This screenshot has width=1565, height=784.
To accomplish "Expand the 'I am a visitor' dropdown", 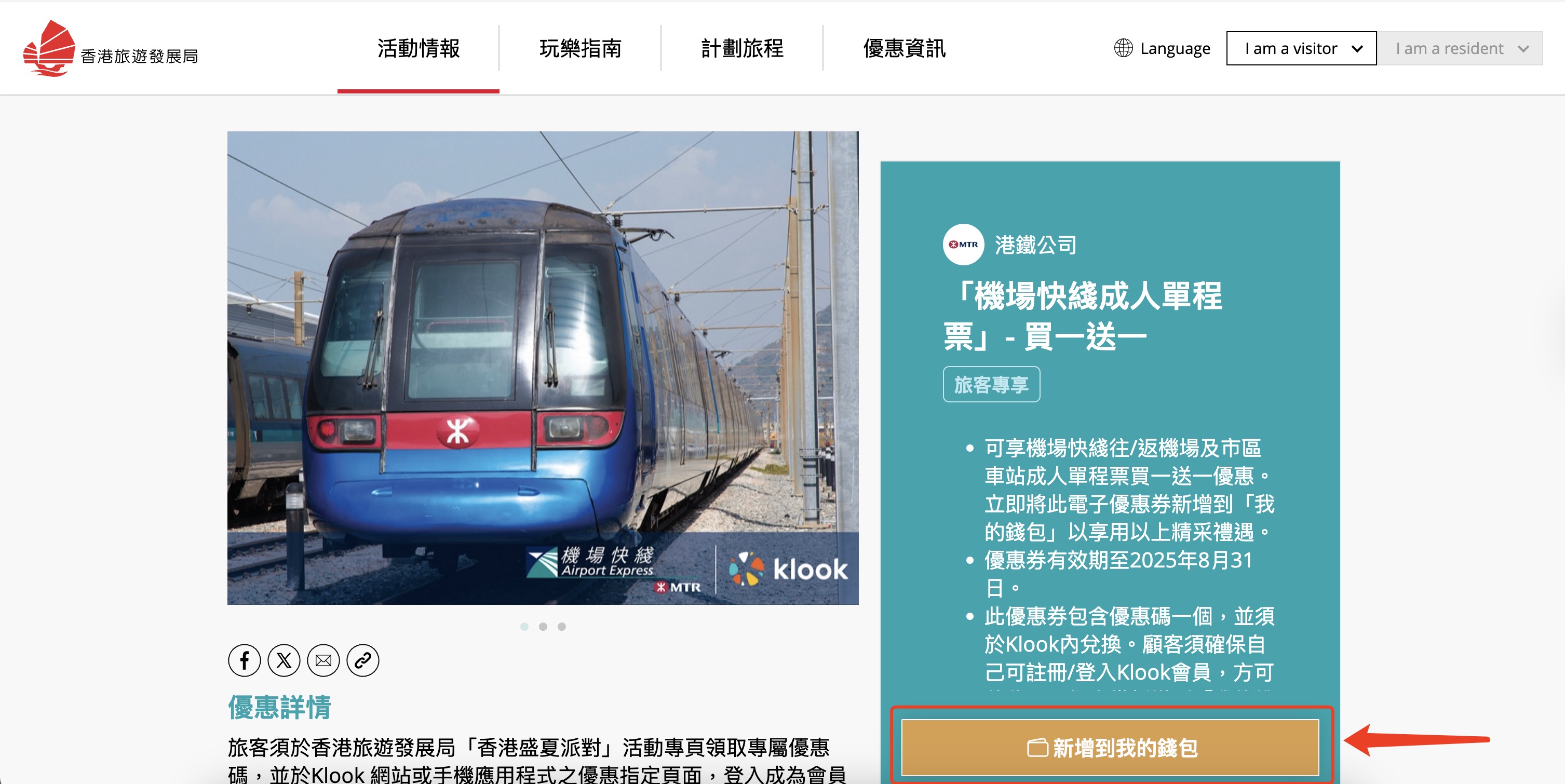I will tap(1301, 49).
